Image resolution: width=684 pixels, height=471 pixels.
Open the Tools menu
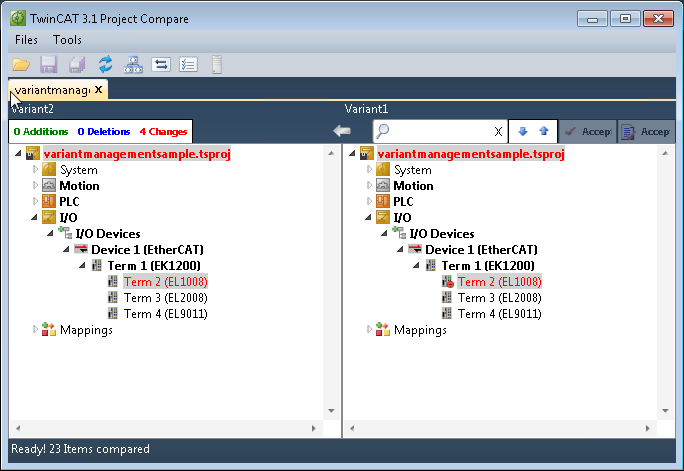point(67,40)
